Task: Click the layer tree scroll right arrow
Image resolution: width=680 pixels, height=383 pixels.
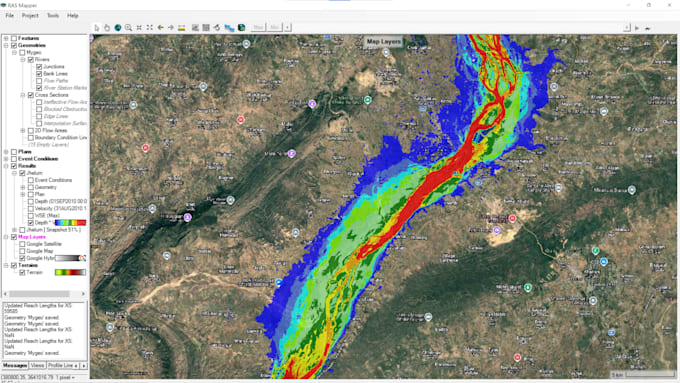Action: pyautogui.click(x=84, y=294)
